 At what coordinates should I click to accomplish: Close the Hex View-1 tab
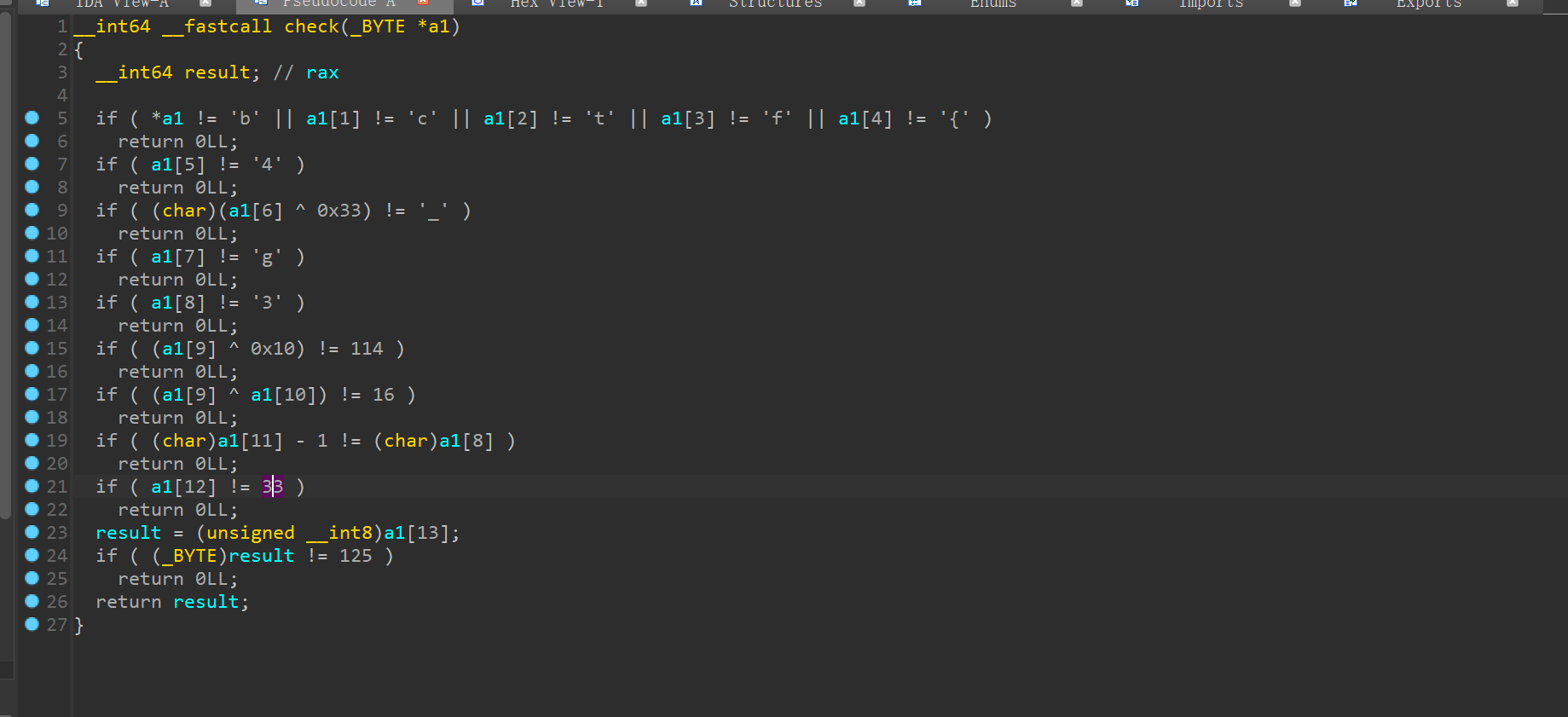click(x=641, y=3)
